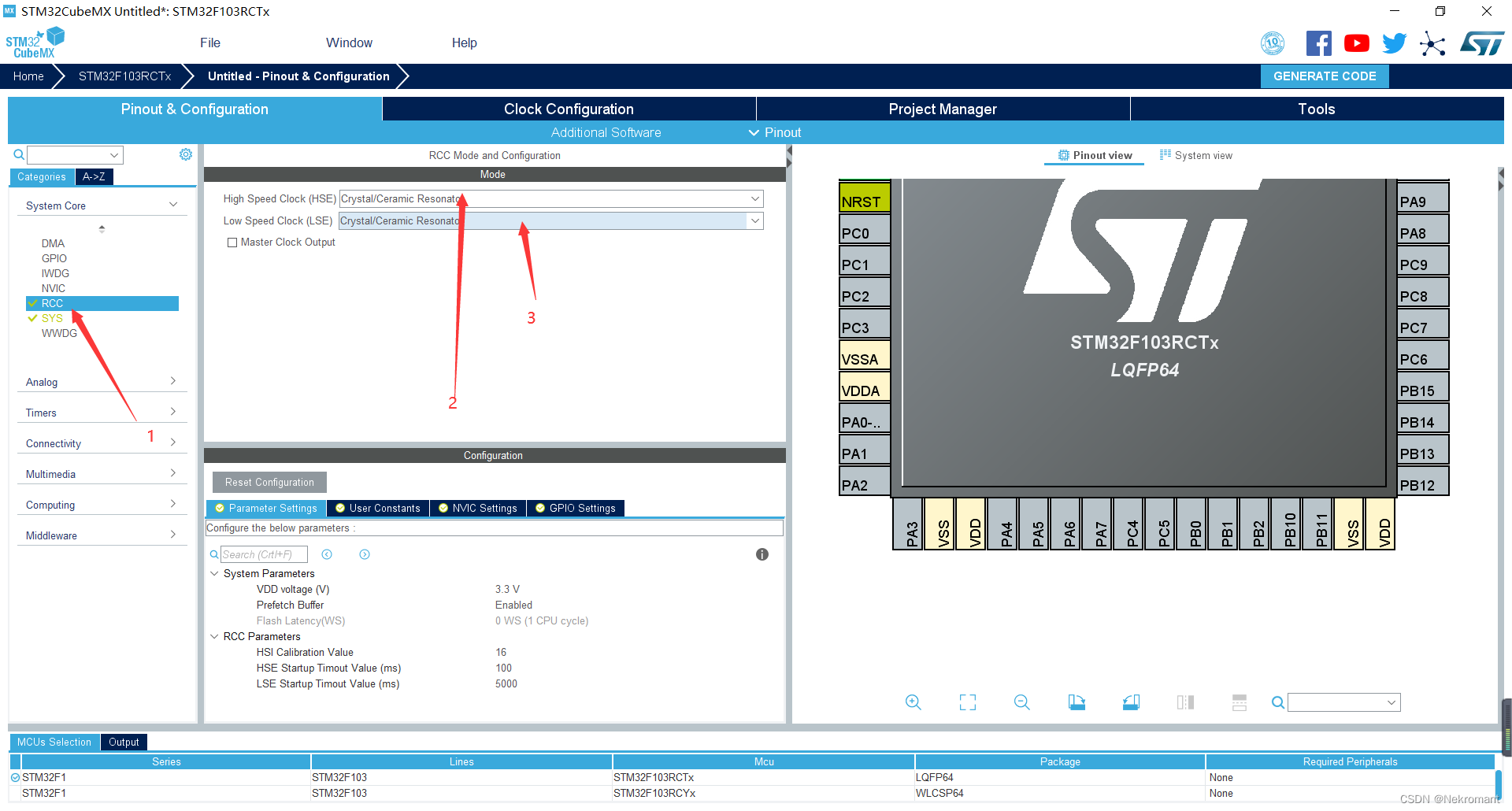Image resolution: width=1512 pixels, height=811 pixels.
Task: Rotate the chip view counter-clockwise
Action: tap(1131, 702)
